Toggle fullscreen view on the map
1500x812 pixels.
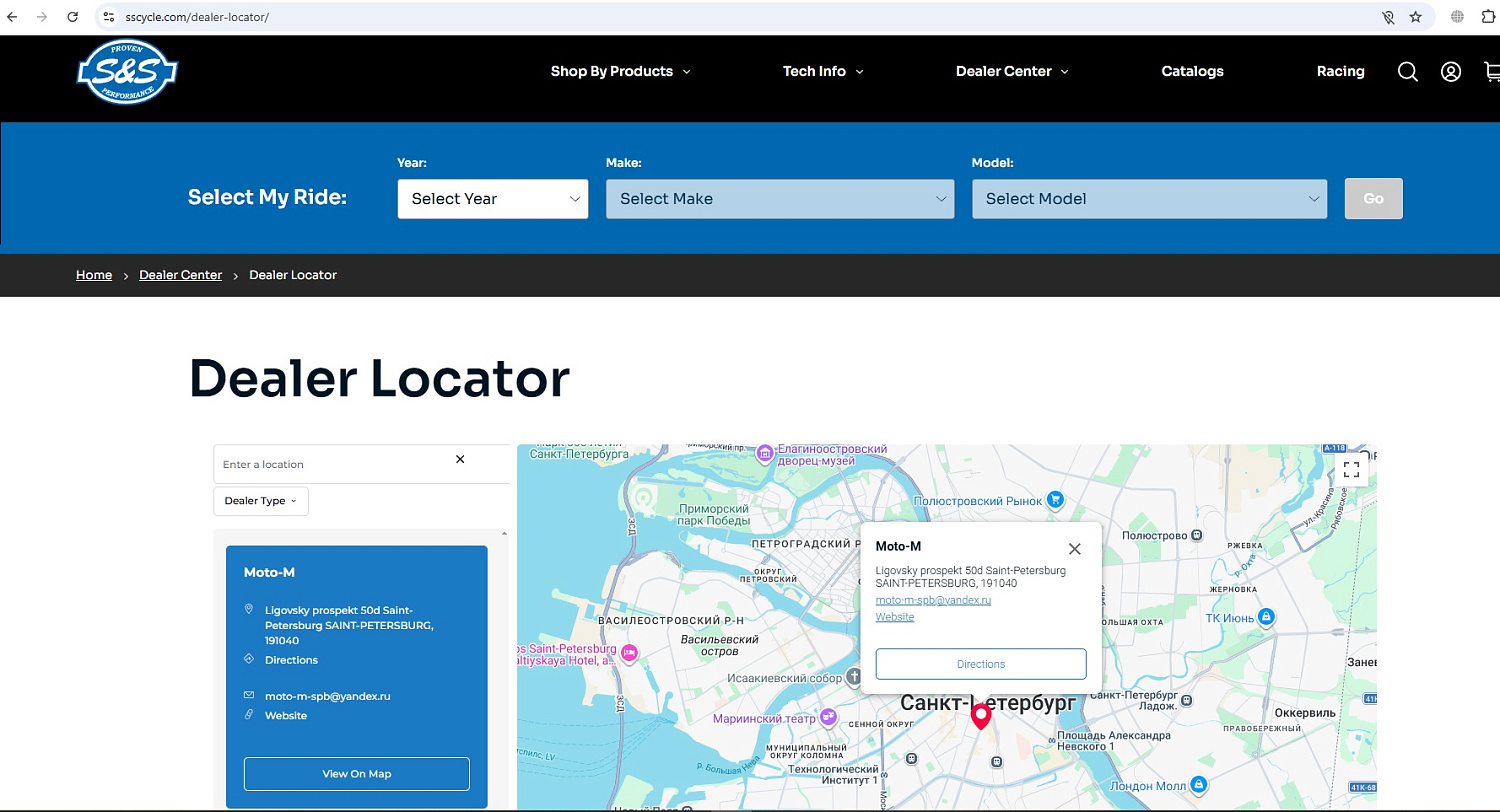1352,469
